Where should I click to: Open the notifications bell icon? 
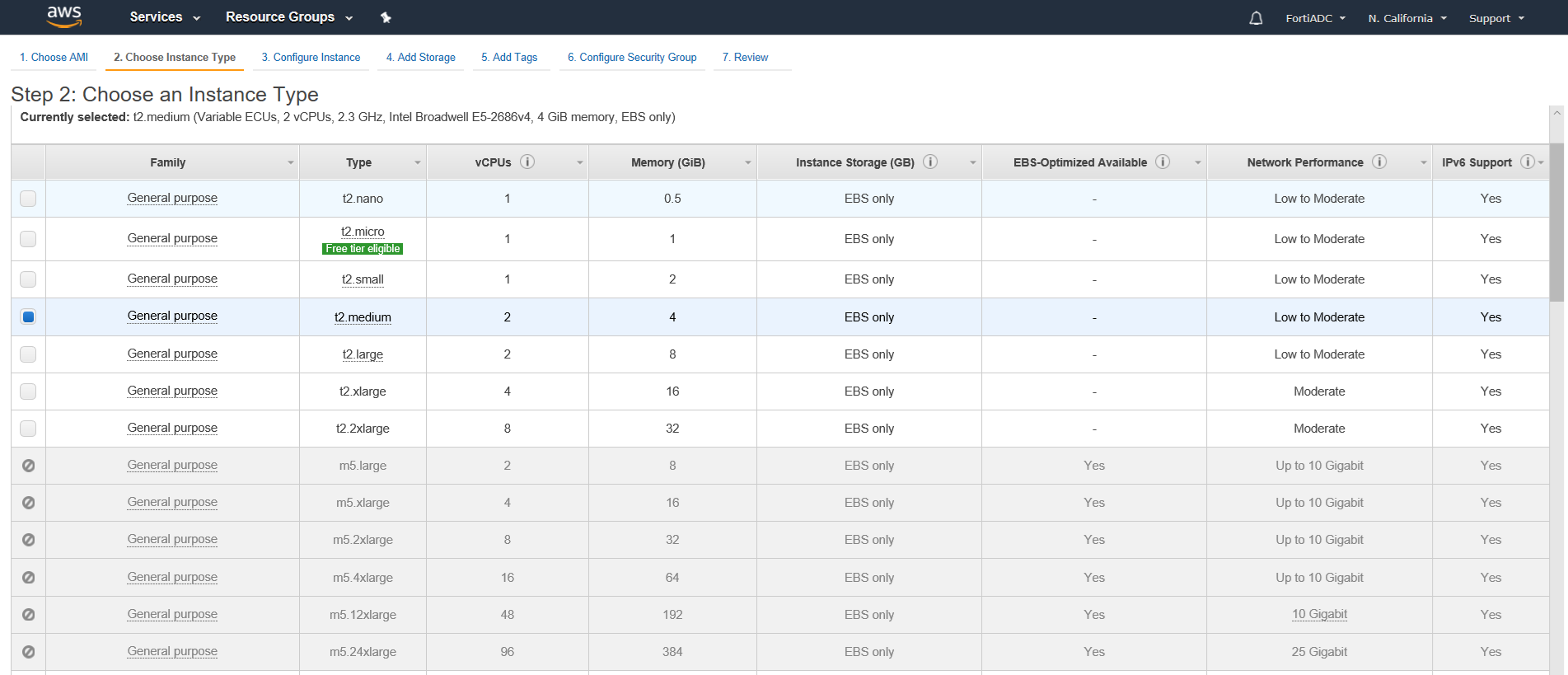point(1256,18)
